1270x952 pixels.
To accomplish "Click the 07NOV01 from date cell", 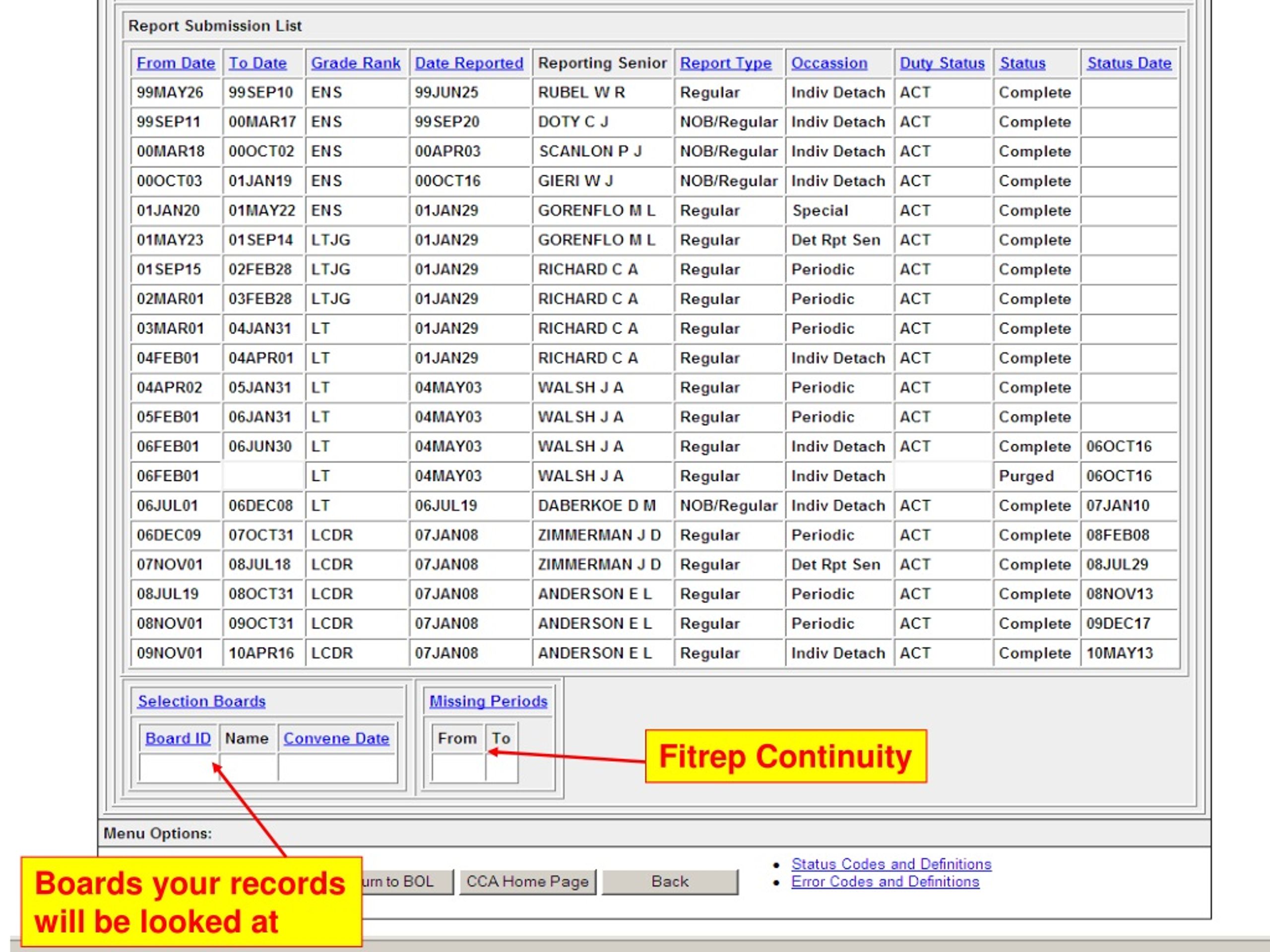I will point(176,565).
